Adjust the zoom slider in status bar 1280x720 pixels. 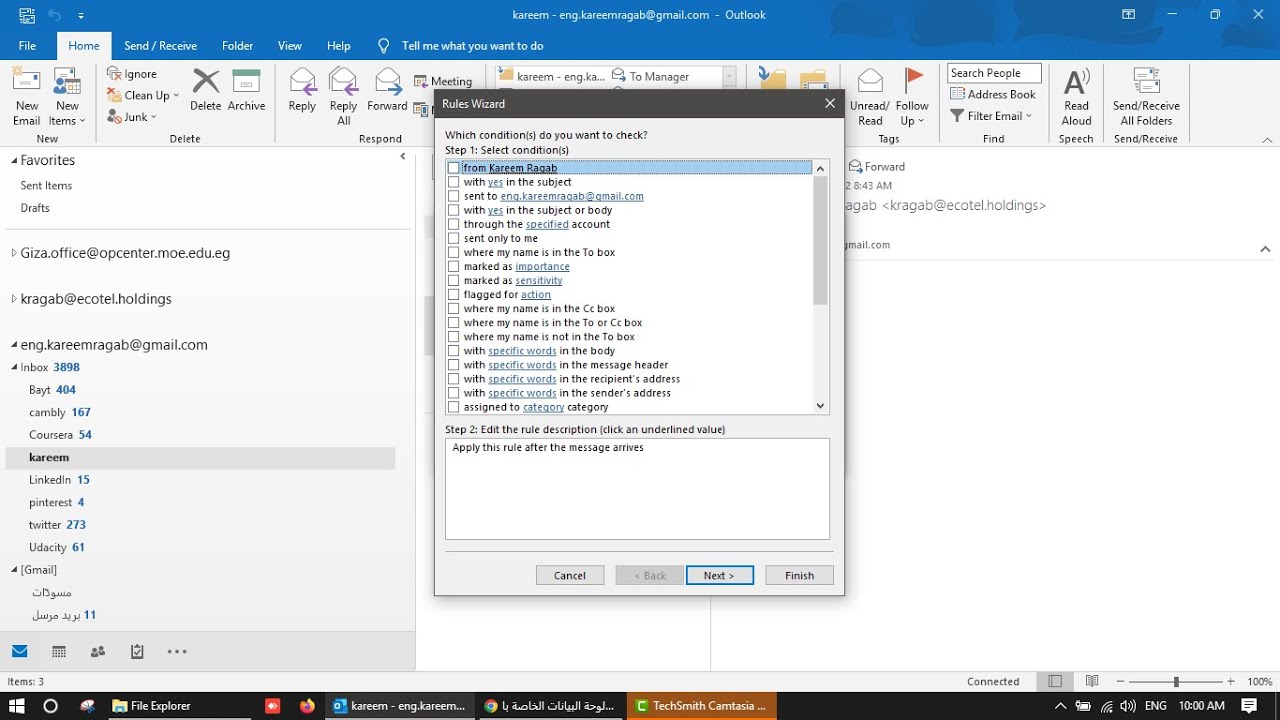click(1176, 682)
